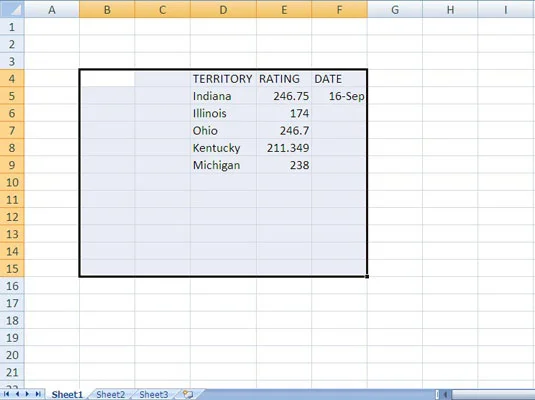Go to first sheet navigation arrow
The width and height of the screenshot is (535, 400).
6,394
